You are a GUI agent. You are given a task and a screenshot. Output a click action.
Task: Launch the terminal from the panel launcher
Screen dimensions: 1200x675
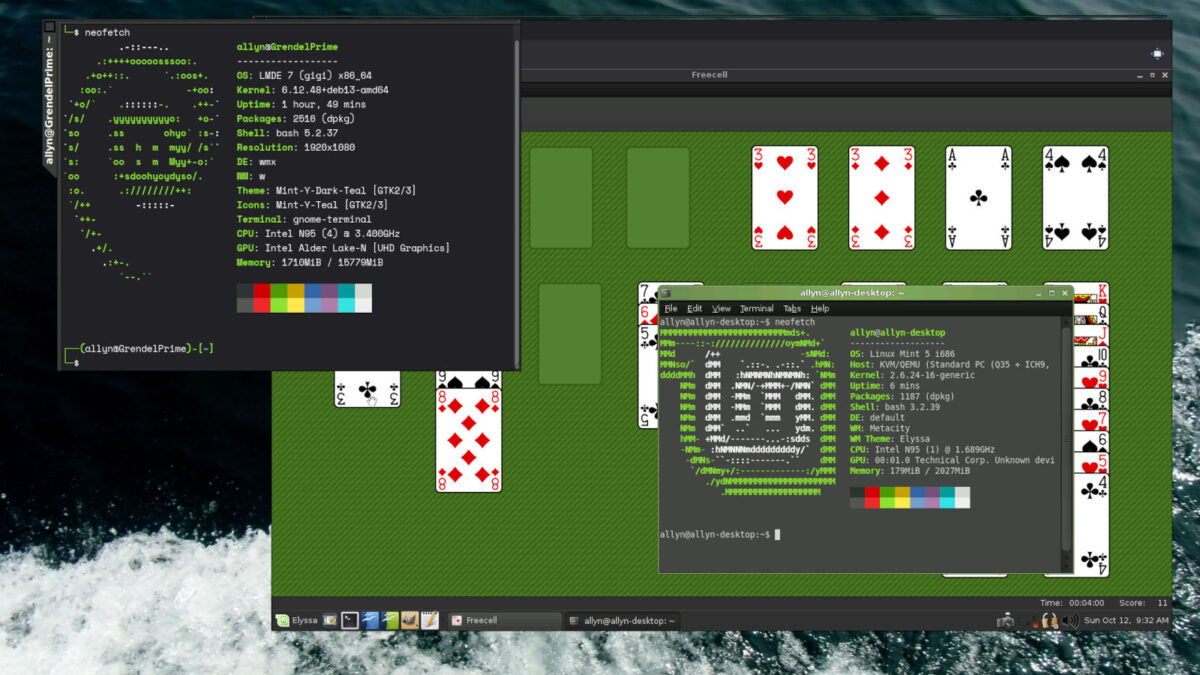[350, 620]
